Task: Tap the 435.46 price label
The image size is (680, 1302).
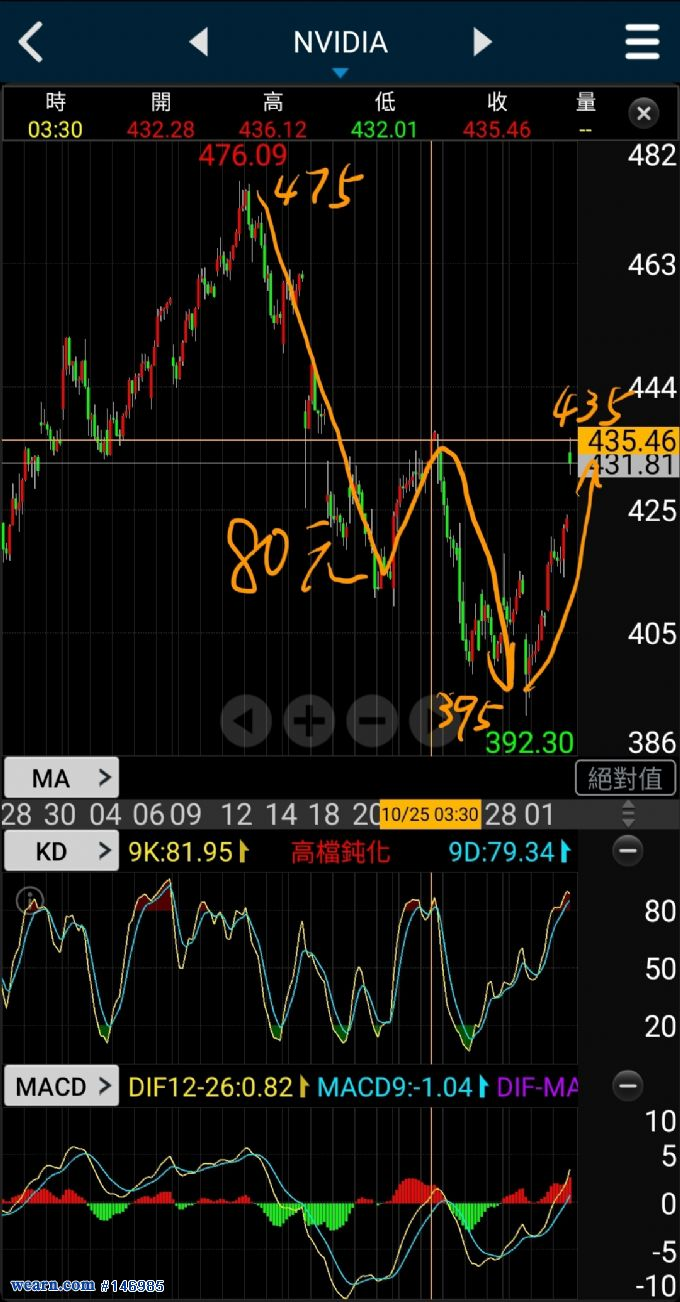Action: pos(627,441)
